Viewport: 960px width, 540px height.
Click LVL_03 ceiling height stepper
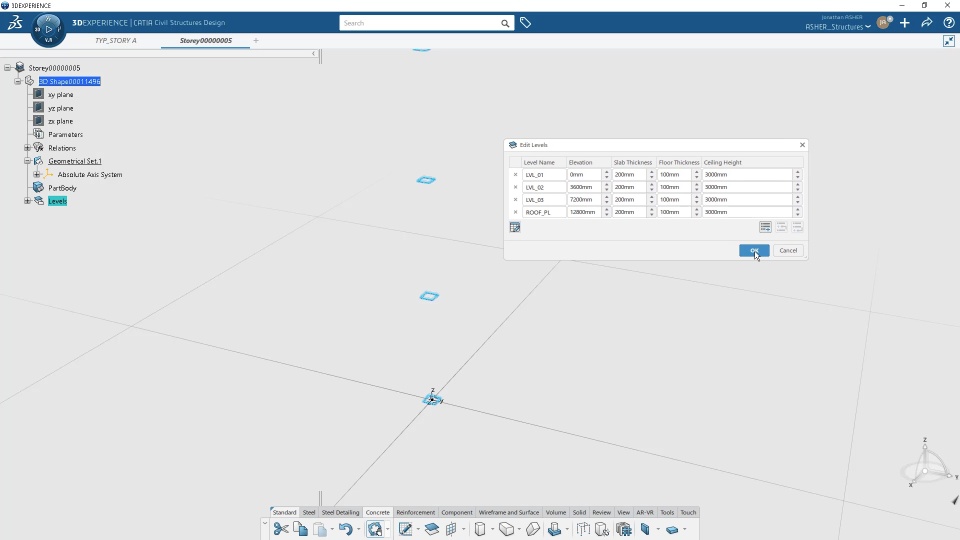tap(797, 200)
